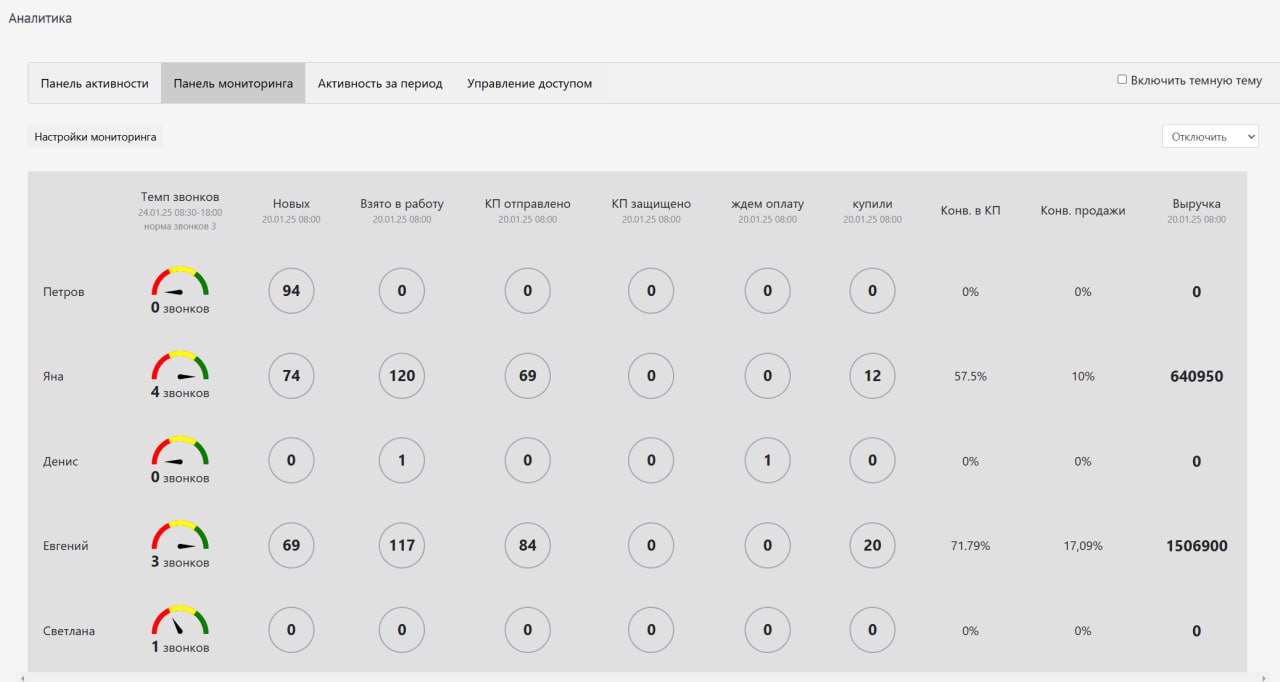Click the employee name Светлана
This screenshot has width=1280, height=682.
[69, 631]
